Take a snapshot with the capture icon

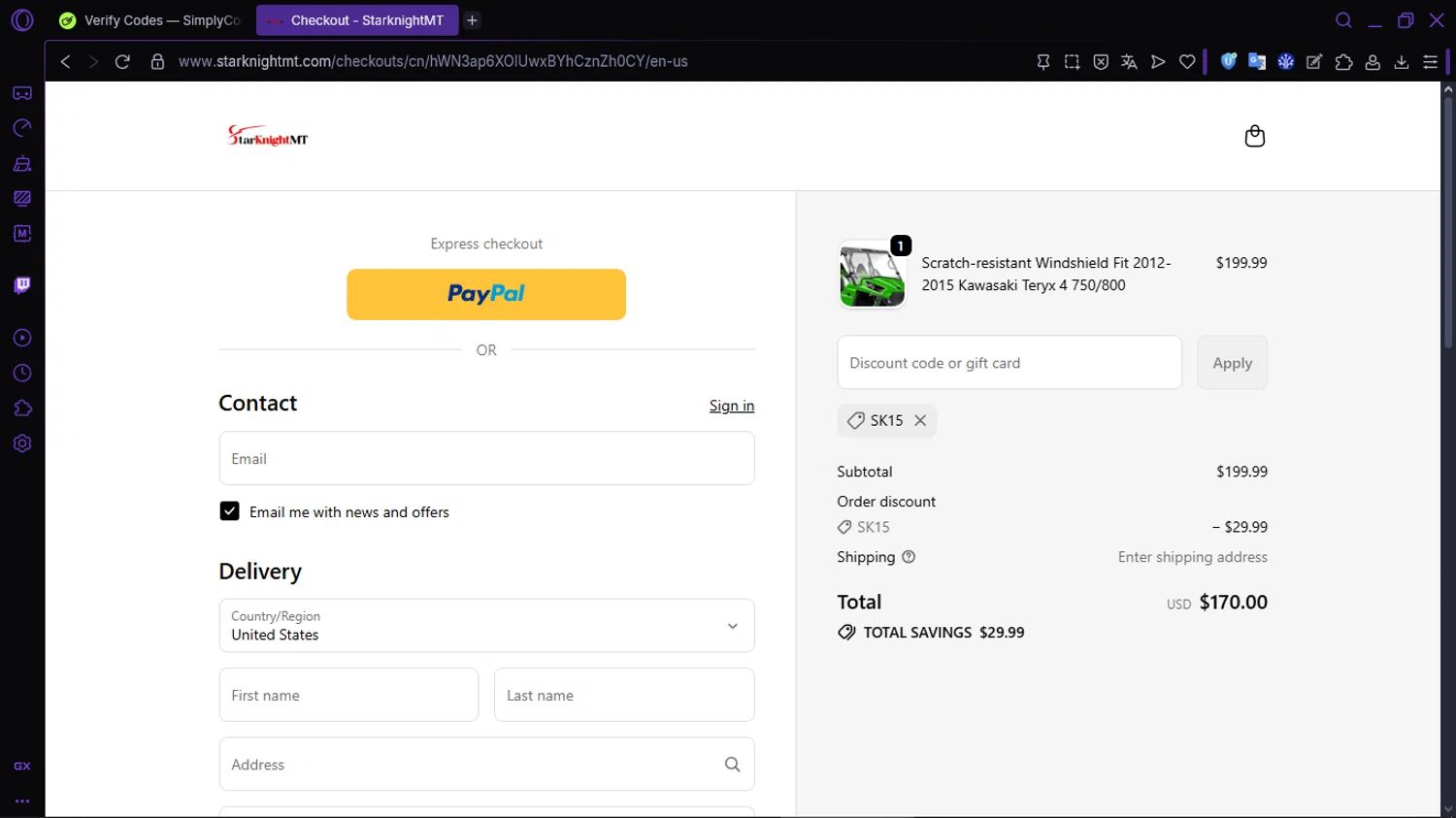tap(1072, 61)
